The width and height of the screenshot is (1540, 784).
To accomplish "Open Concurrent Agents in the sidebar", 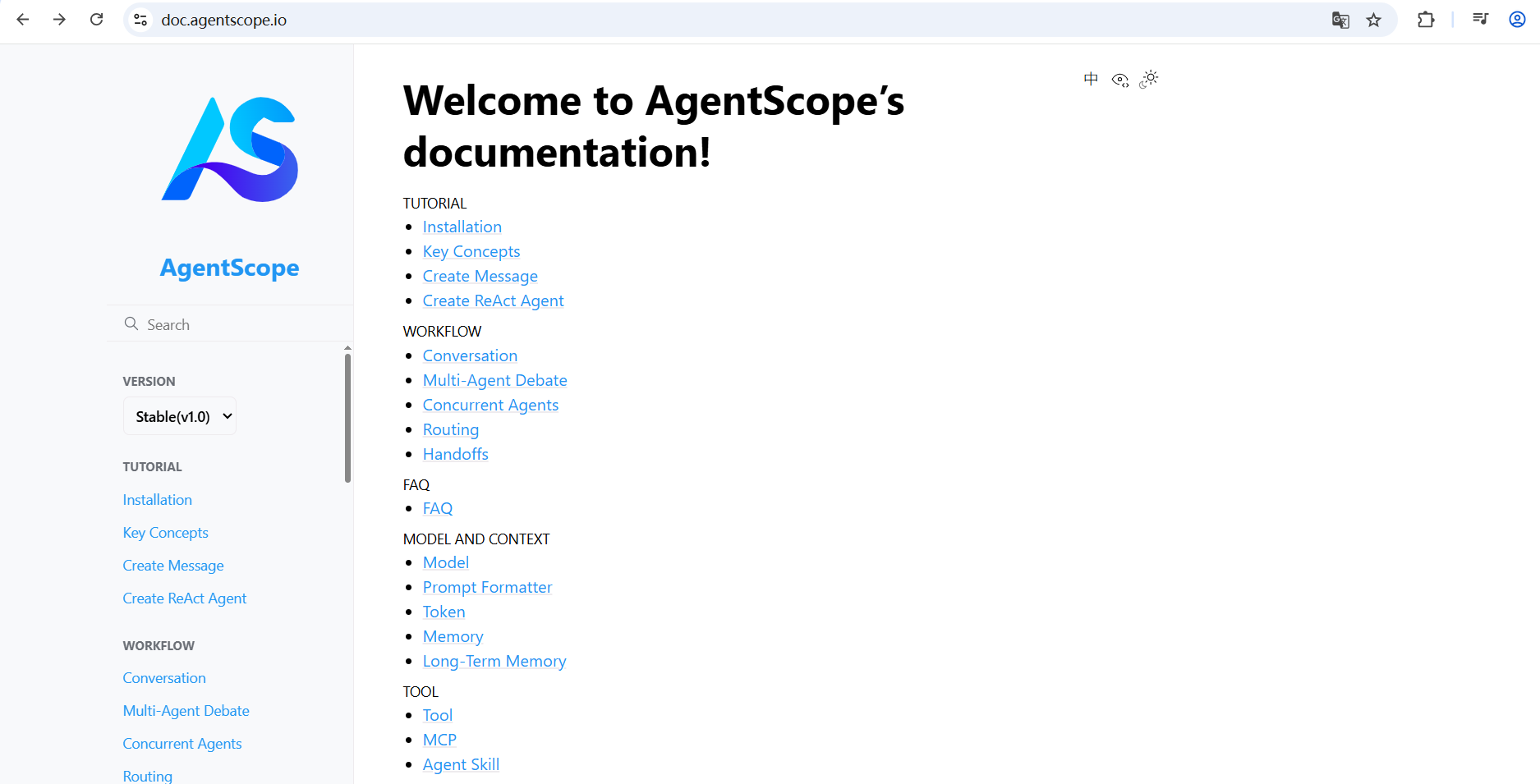I will (182, 744).
